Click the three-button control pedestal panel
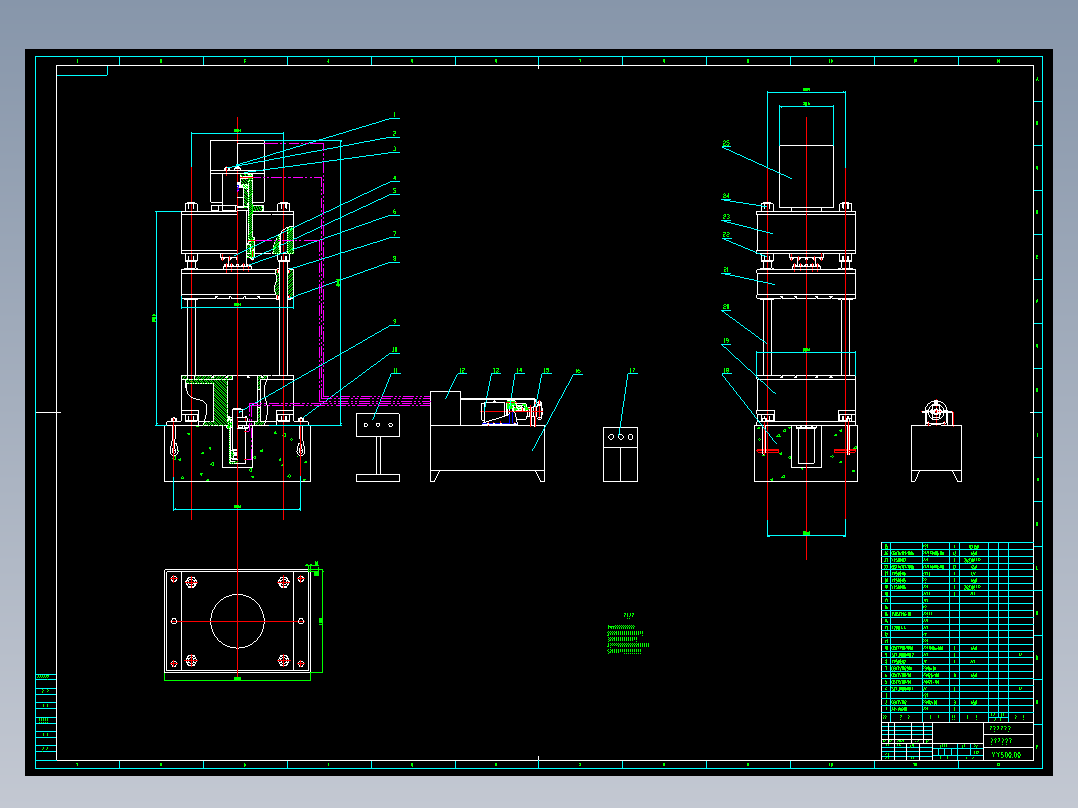The width and height of the screenshot is (1078, 808). pos(377,425)
